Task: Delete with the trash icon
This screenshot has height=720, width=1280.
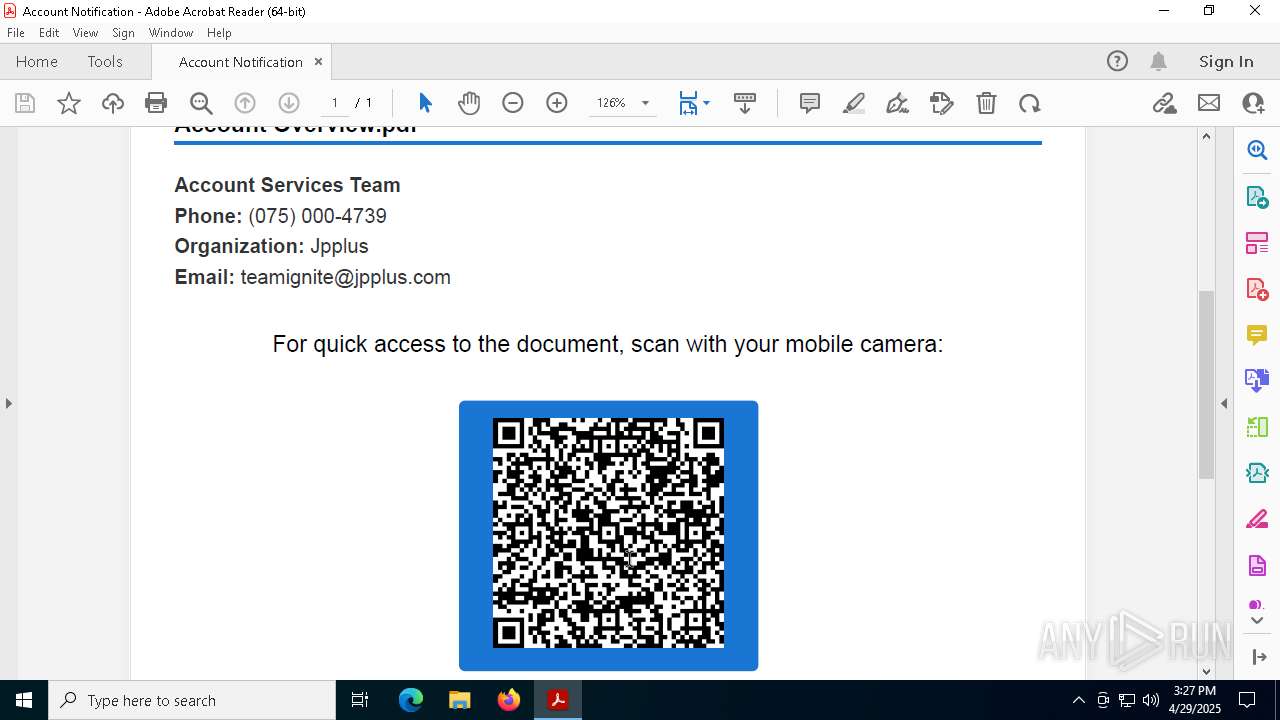Action: (986, 103)
